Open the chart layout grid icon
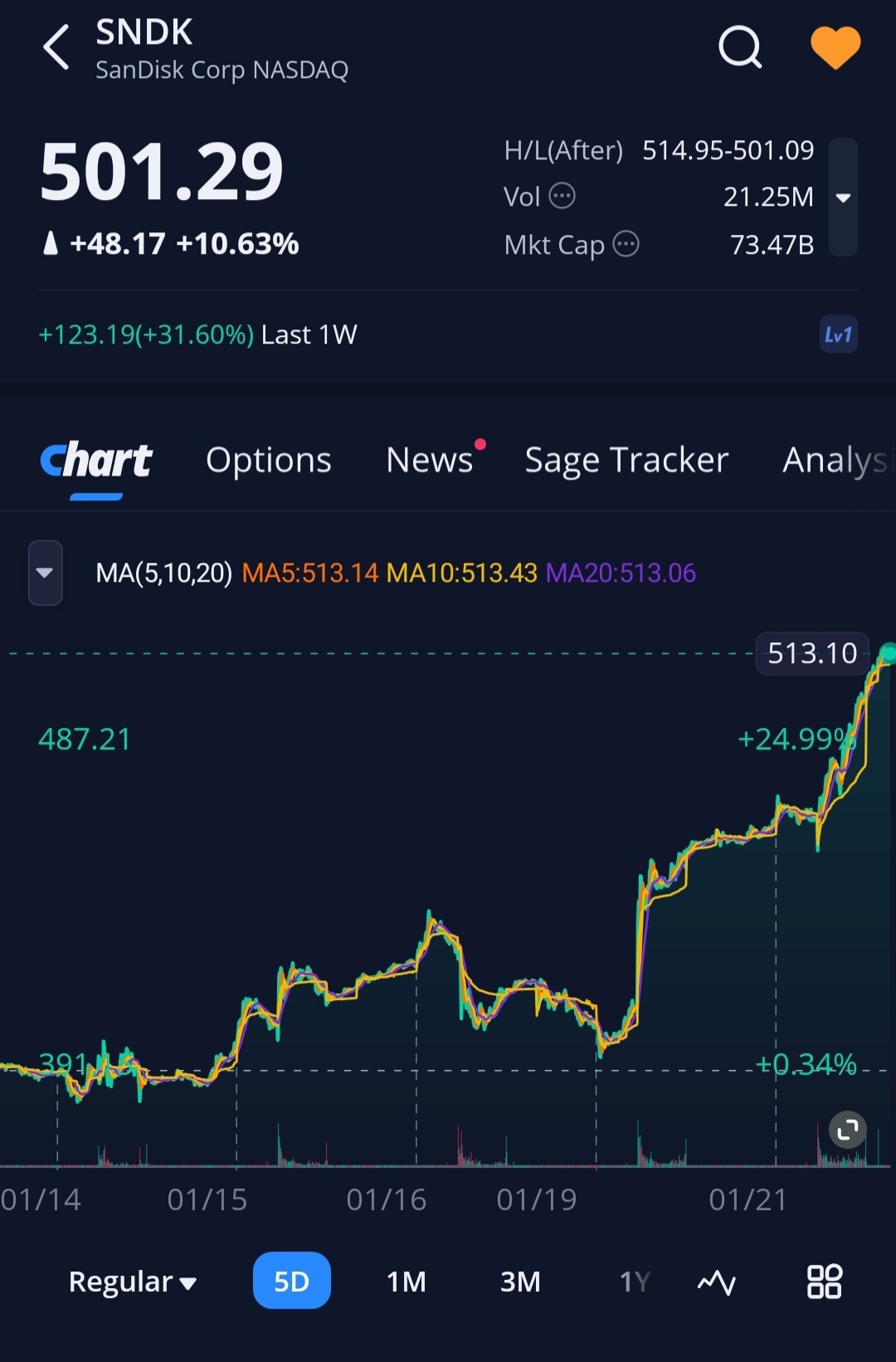The height and width of the screenshot is (1362, 896). pos(825,1281)
